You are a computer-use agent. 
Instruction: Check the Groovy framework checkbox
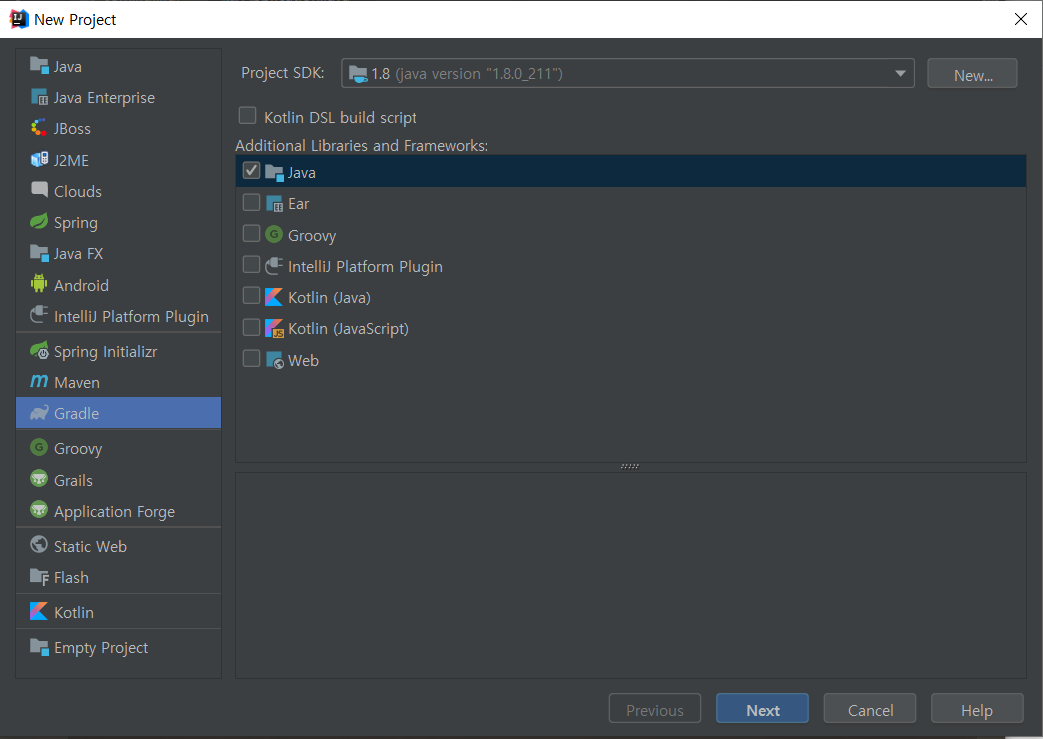tap(251, 233)
